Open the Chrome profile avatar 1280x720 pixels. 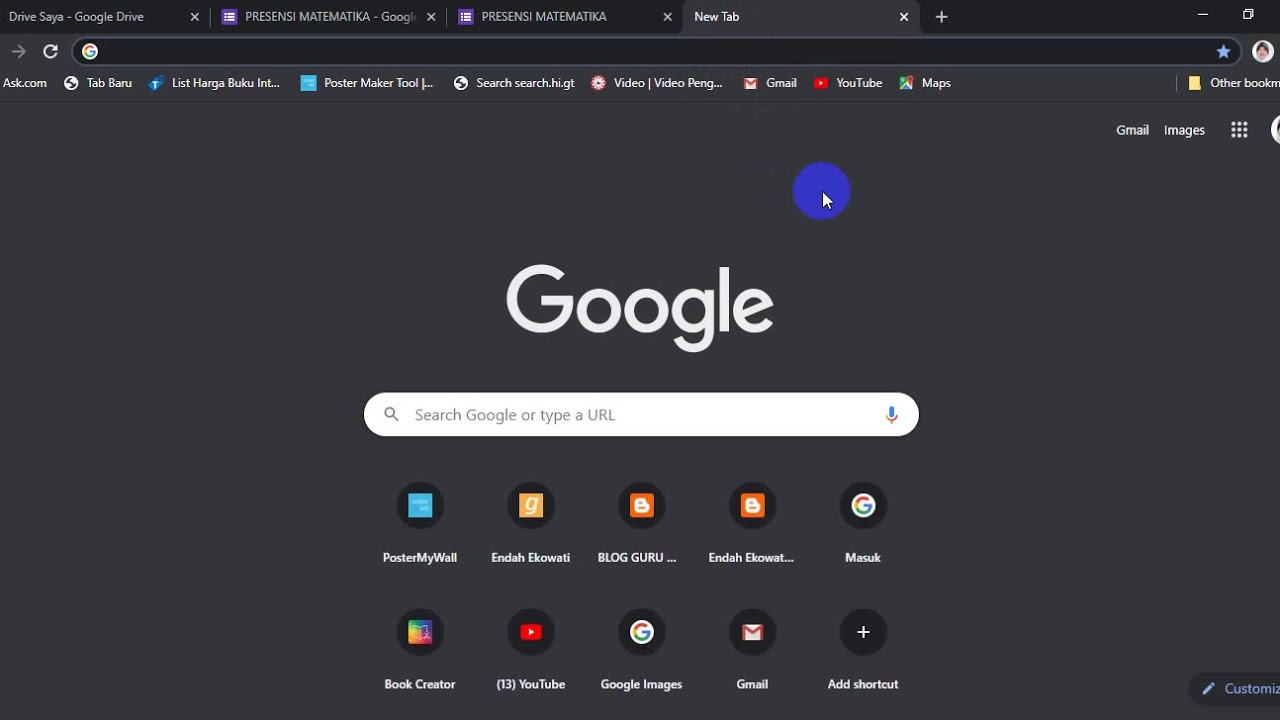(x=1263, y=51)
